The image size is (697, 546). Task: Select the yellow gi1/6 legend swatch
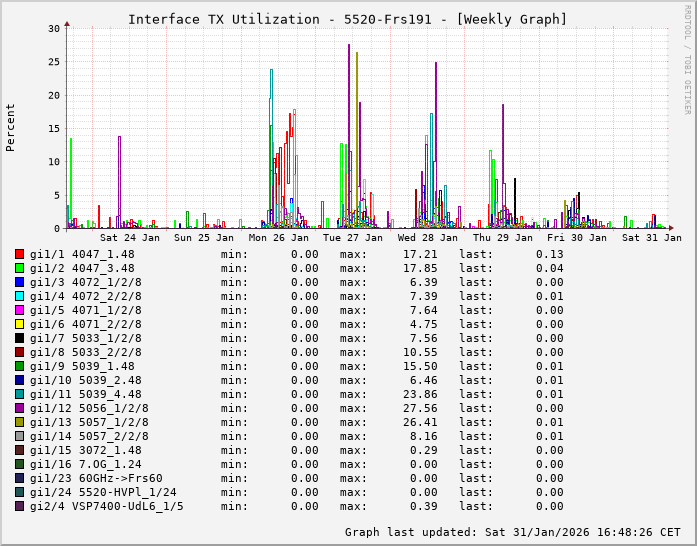(x=19, y=324)
